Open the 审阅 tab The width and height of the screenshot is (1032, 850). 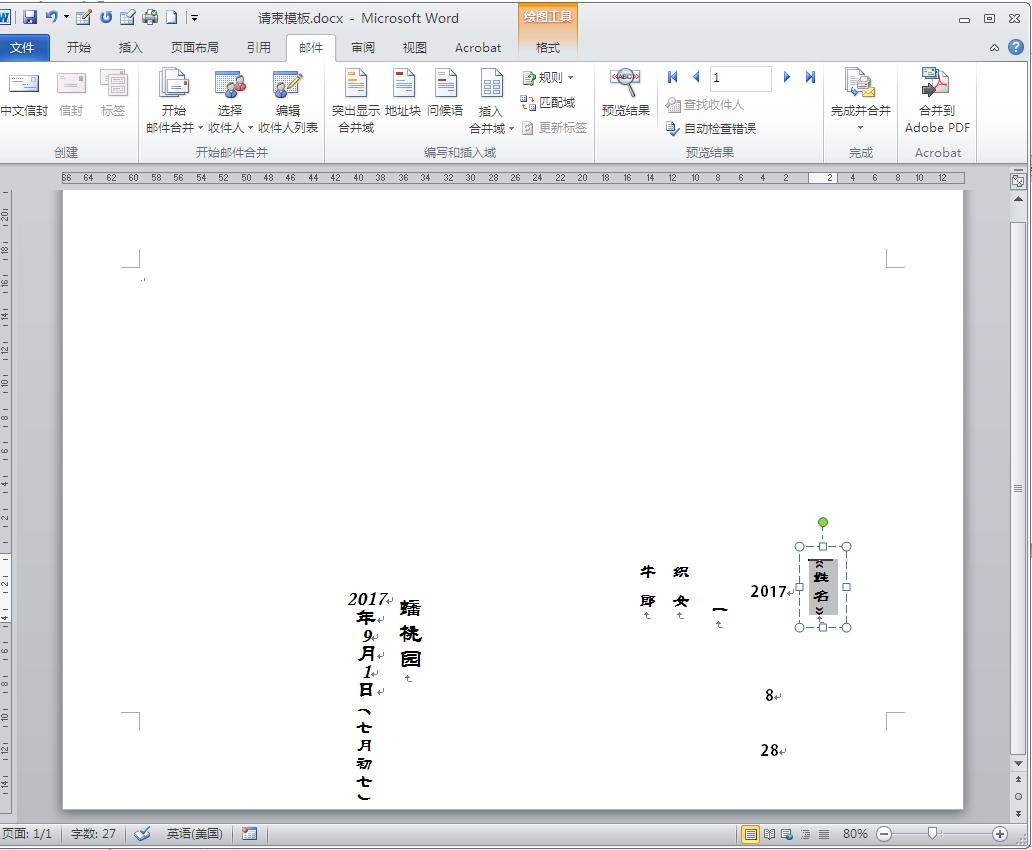click(363, 47)
